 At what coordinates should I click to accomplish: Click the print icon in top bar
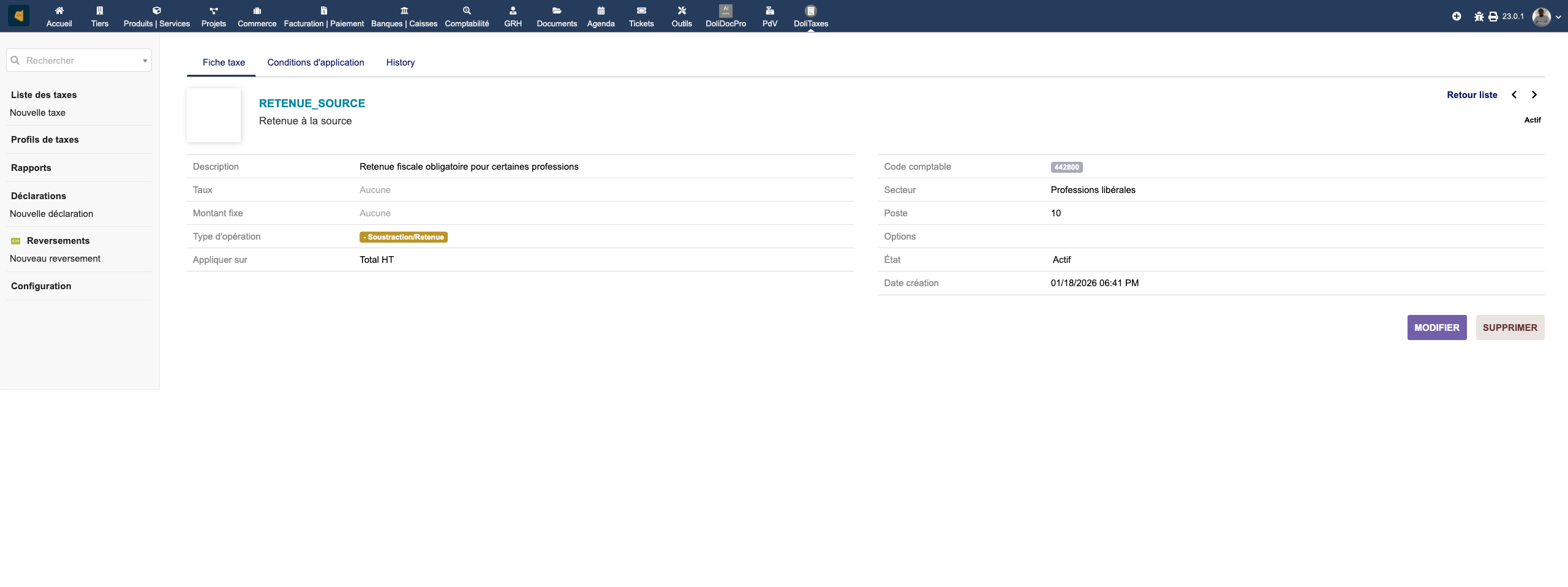1493,17
